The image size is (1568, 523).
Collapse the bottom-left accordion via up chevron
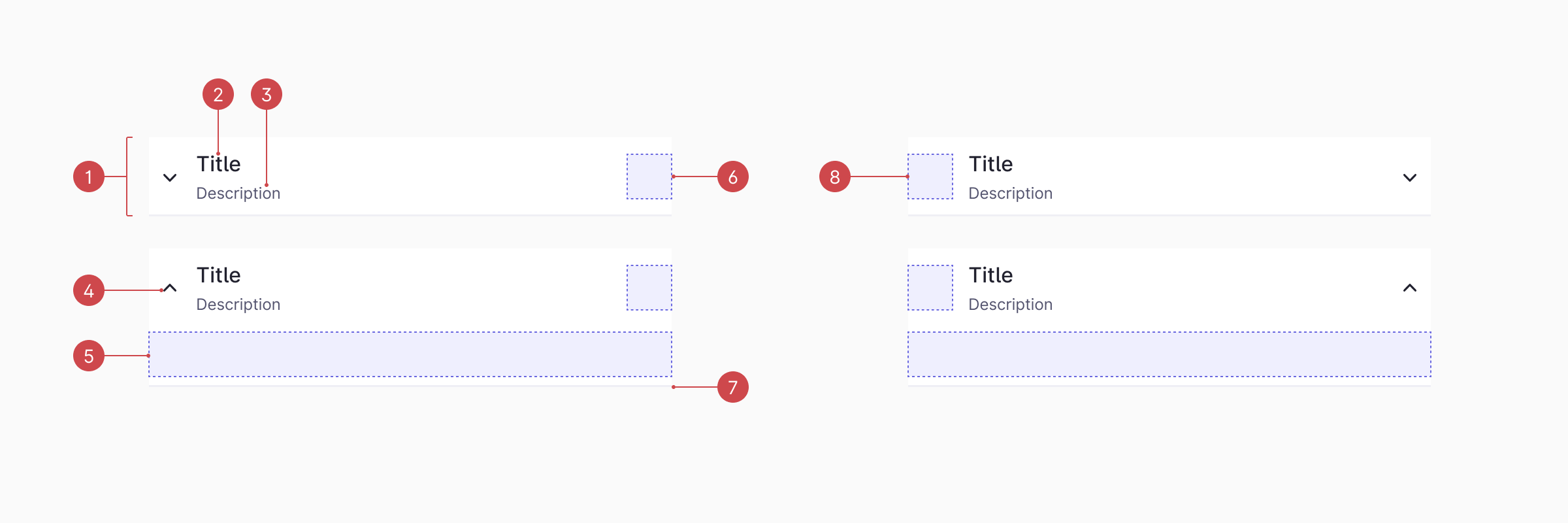coord(170,288)
